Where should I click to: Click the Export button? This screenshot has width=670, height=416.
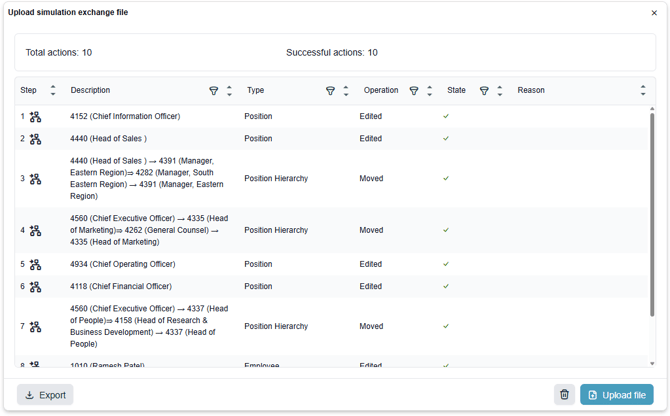[45, 395]
